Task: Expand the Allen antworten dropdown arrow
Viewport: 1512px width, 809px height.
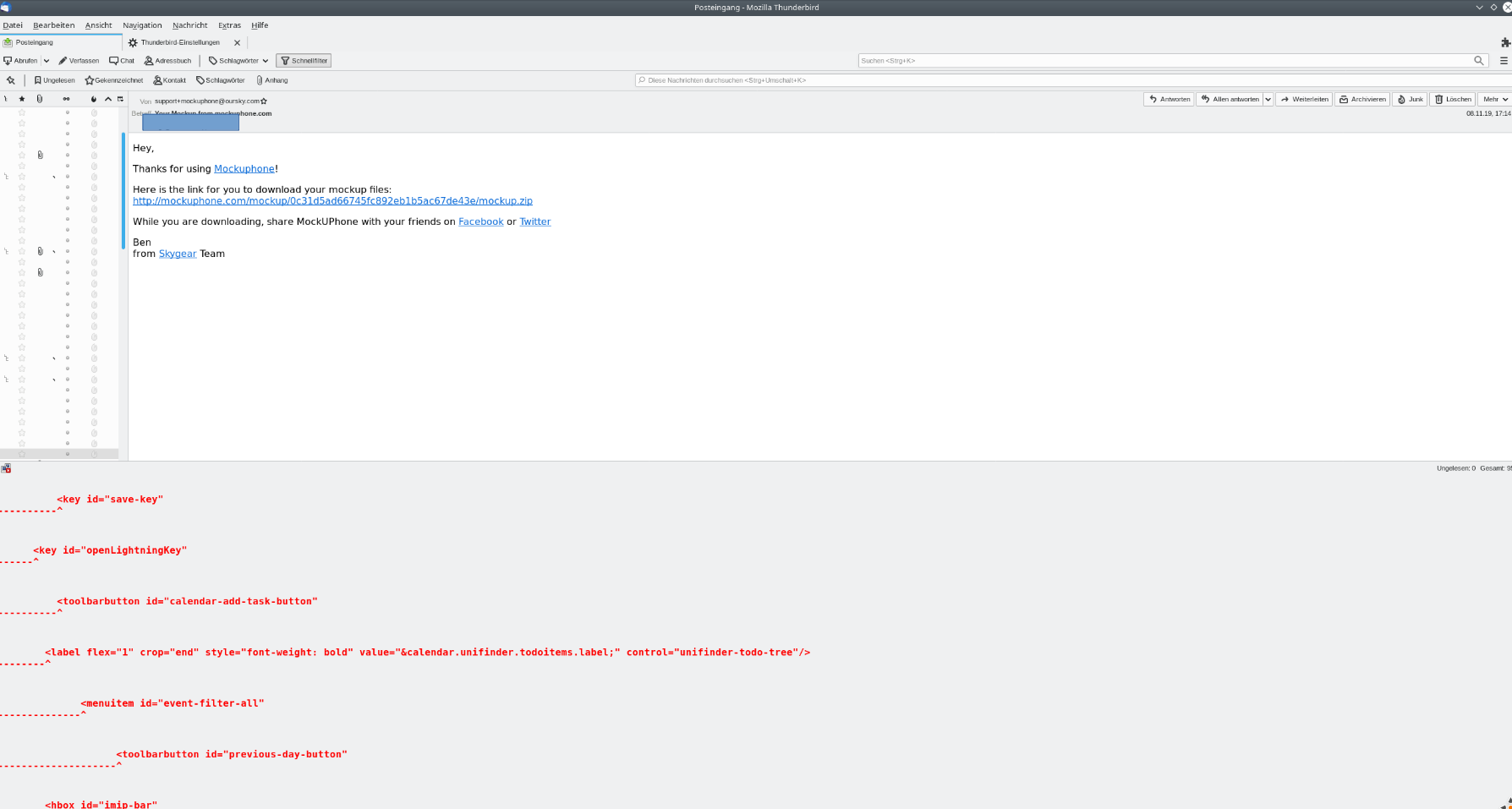Action: pyautogui.click(x=1268, y=99)
